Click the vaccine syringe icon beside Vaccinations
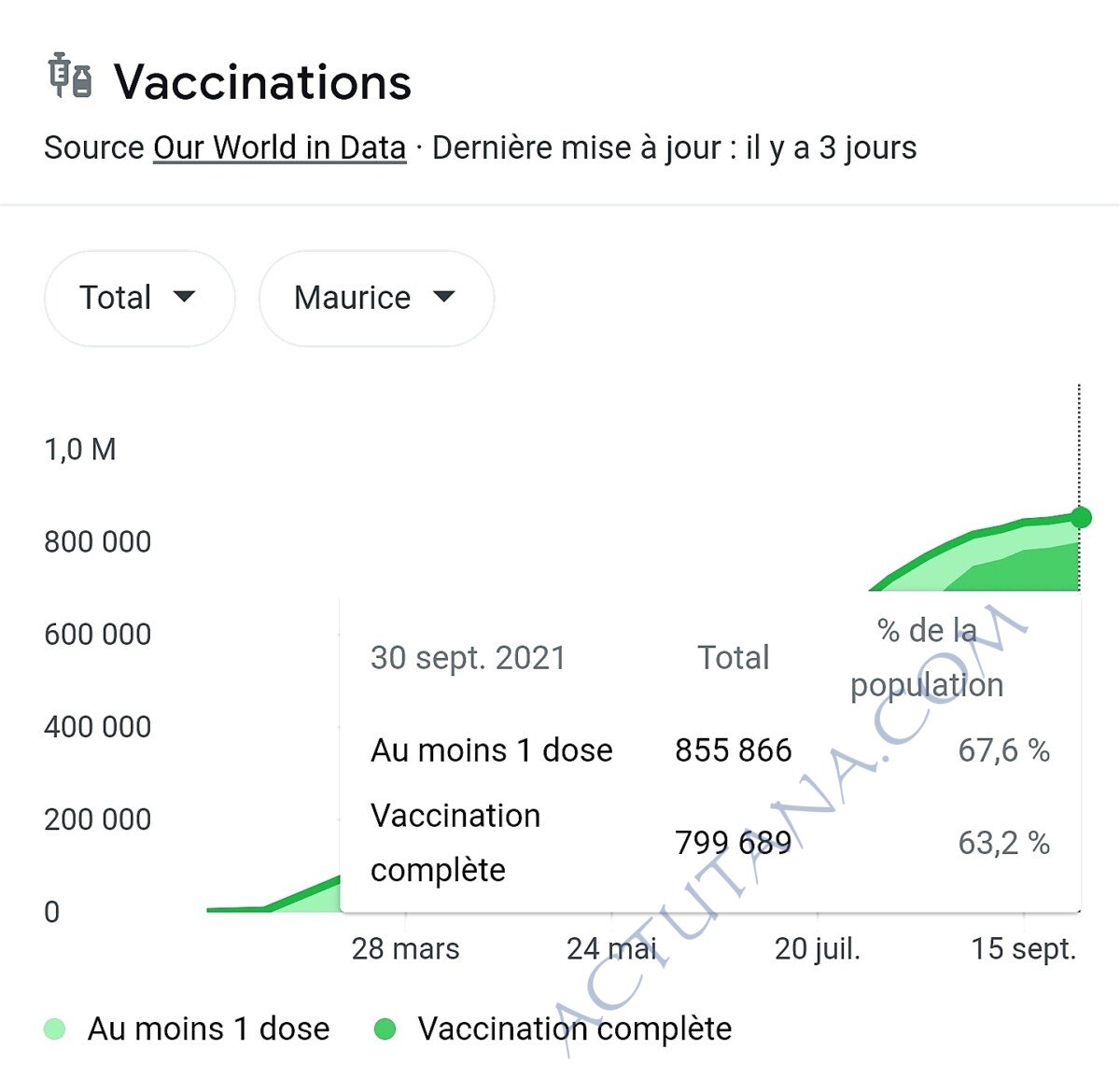Viewport: 1120px width, 1092px height. click(70, 76)
